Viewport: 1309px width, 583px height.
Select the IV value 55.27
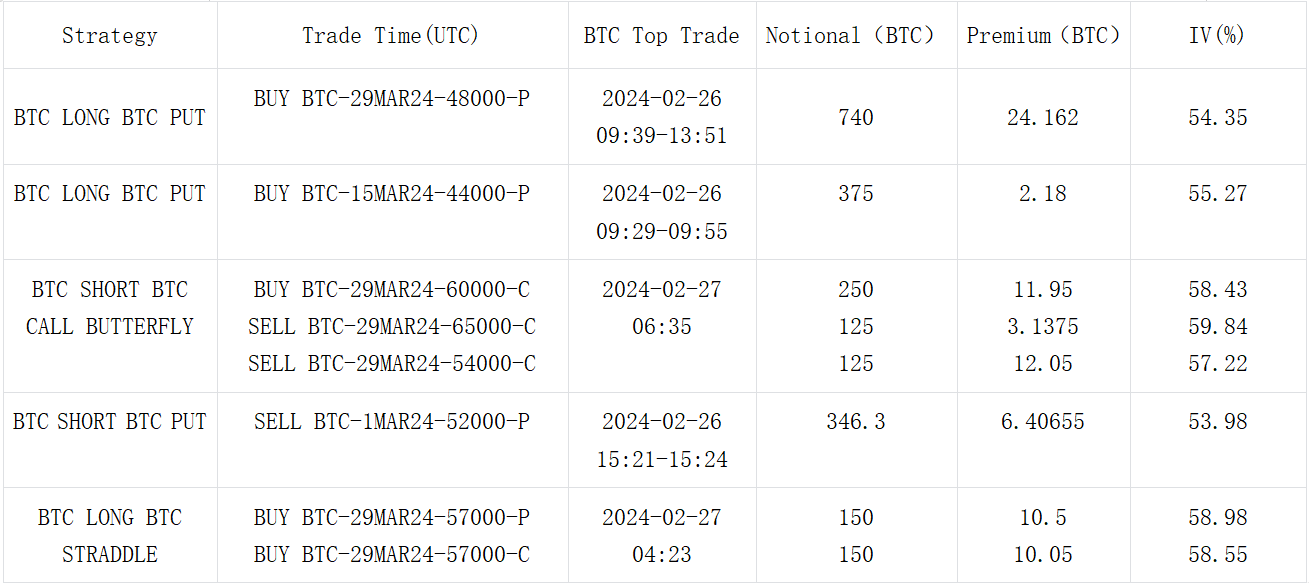[1217, 193]
